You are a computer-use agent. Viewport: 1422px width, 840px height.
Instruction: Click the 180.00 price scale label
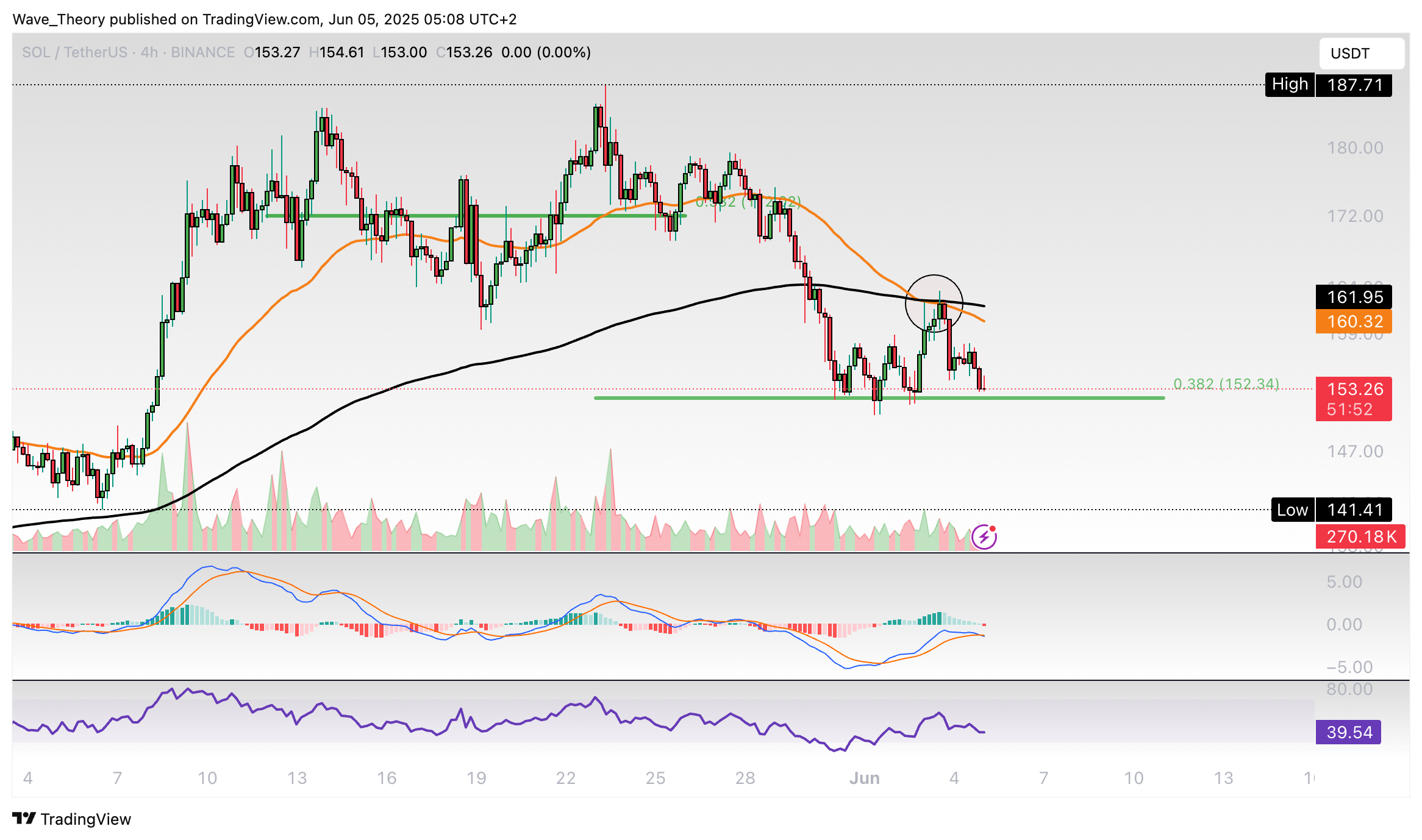(x=1355, y=148)
